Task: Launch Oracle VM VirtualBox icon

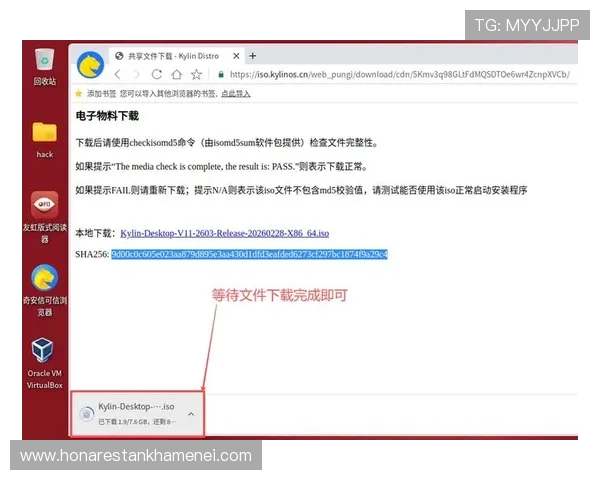Action: point(44,363)
